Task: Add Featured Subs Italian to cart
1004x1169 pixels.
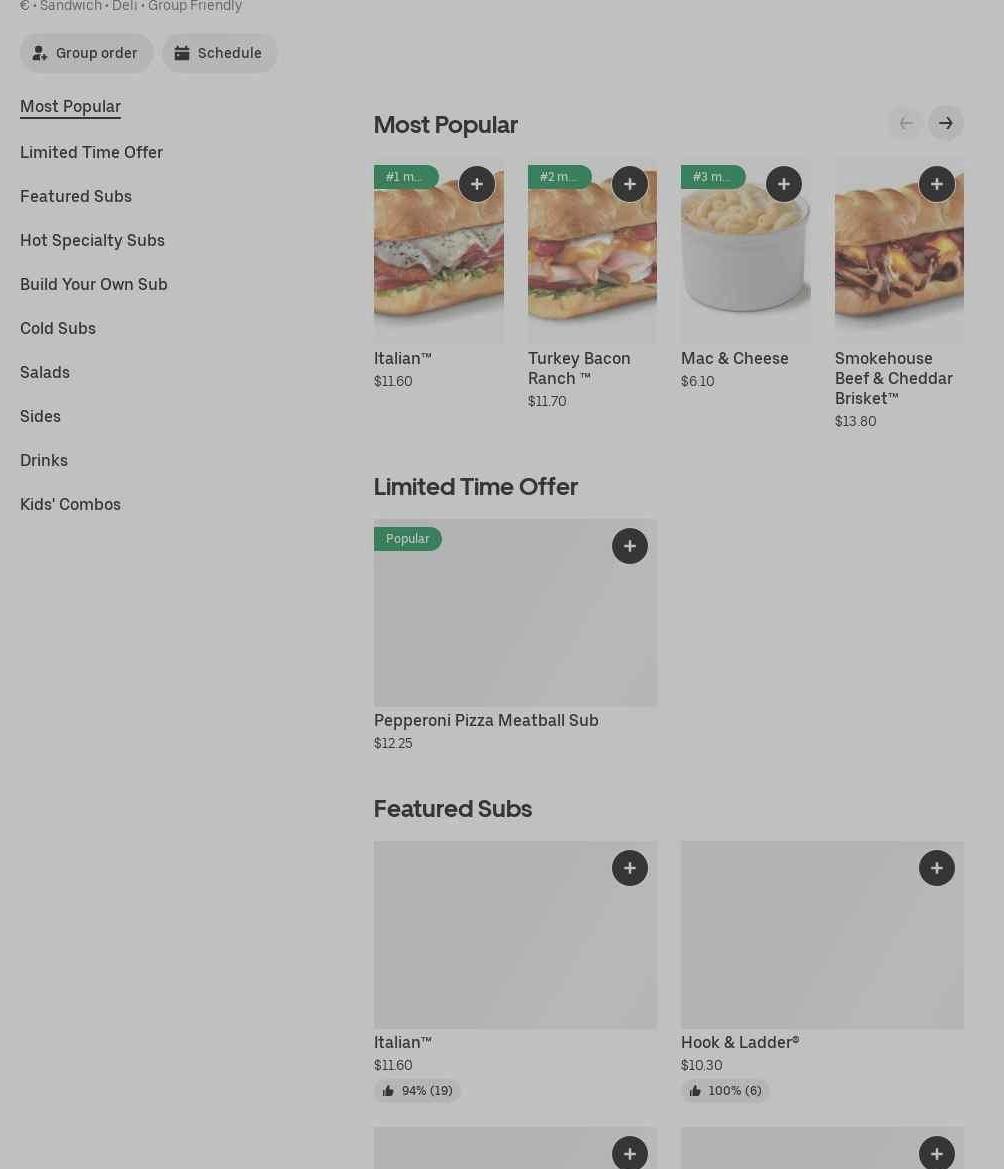Action: coord(630,868)
